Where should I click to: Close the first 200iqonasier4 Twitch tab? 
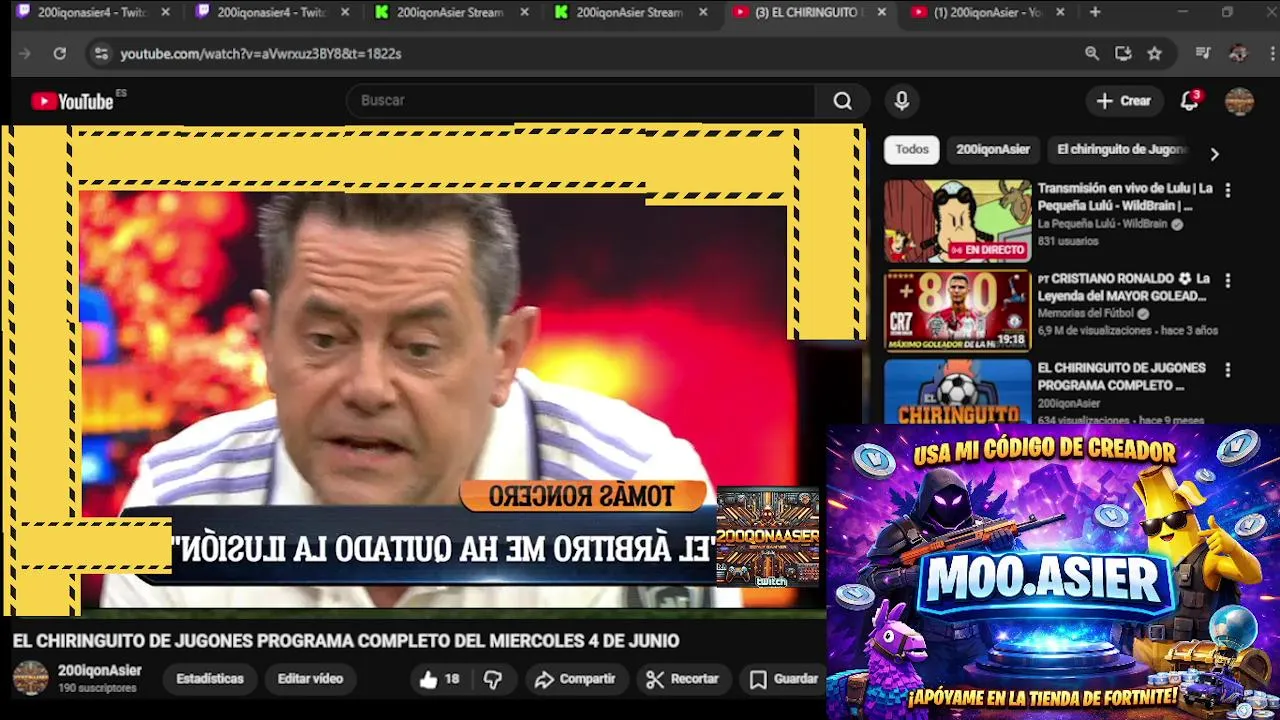[166, 13]
